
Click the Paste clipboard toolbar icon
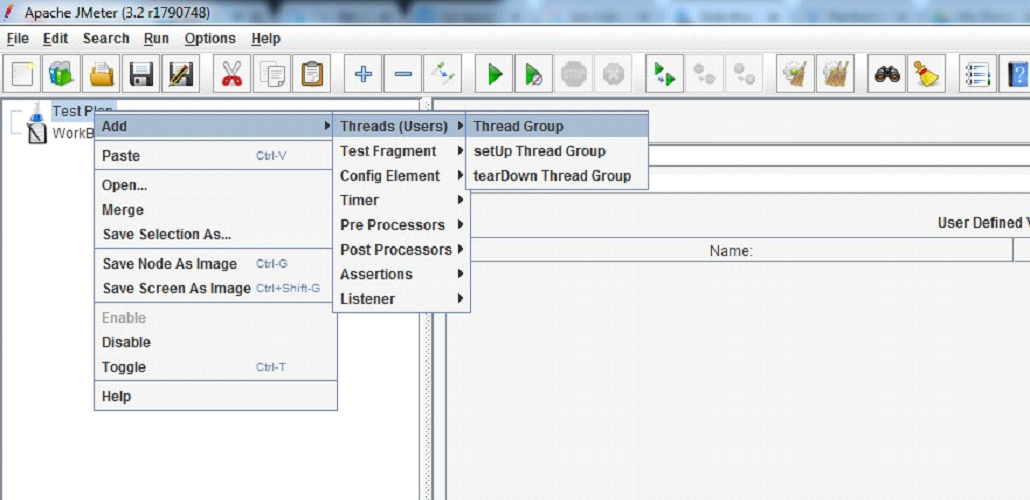click(311, 74)
